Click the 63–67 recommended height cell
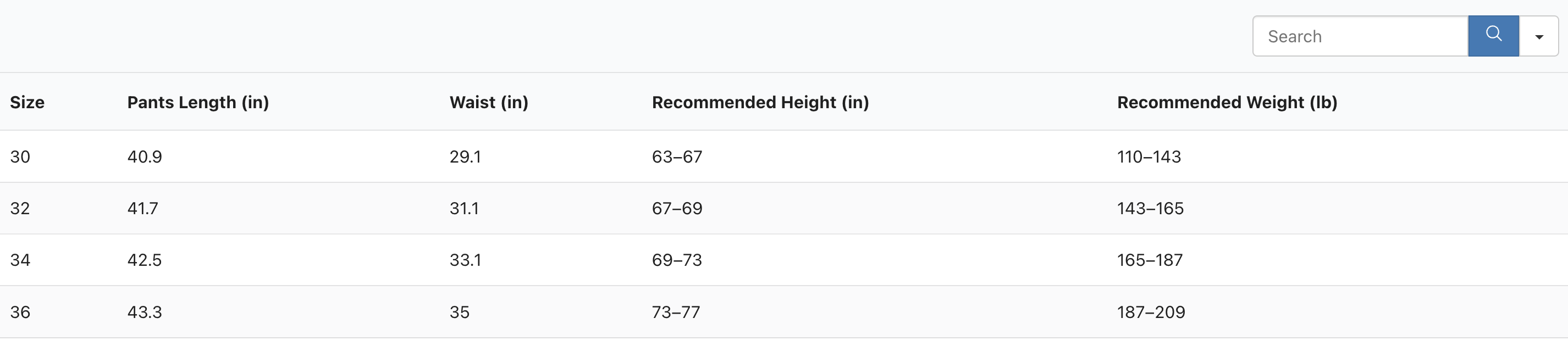The image size is (1568, 346). tap(677, 157)
